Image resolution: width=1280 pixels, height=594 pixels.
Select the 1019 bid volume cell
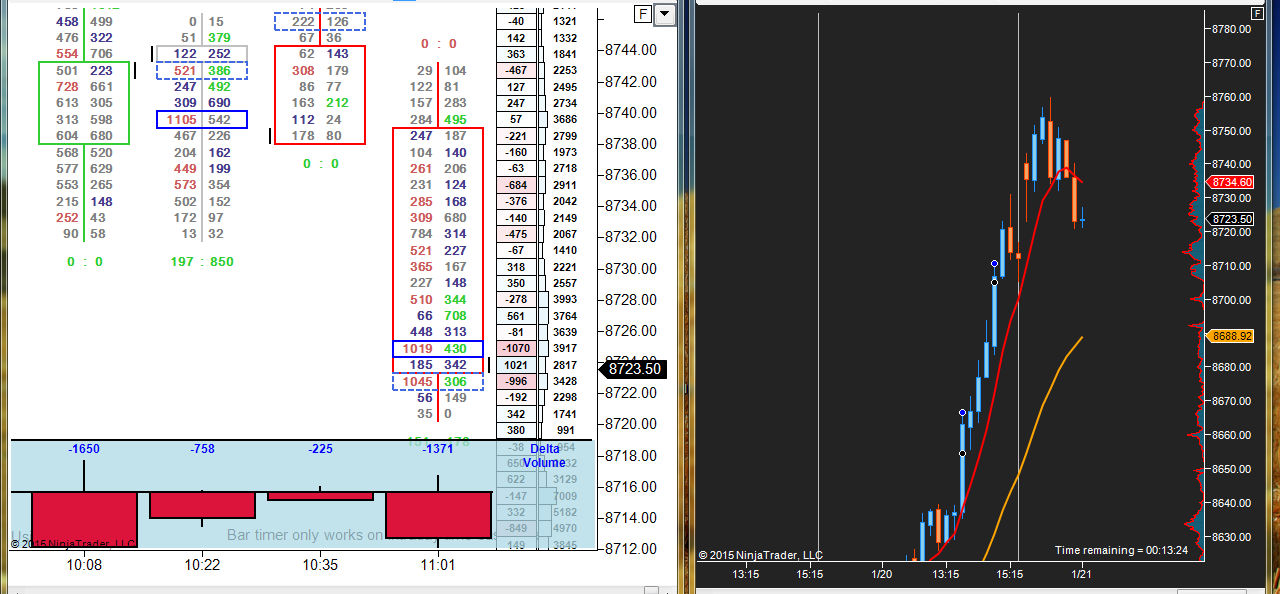tap(417, 348)
